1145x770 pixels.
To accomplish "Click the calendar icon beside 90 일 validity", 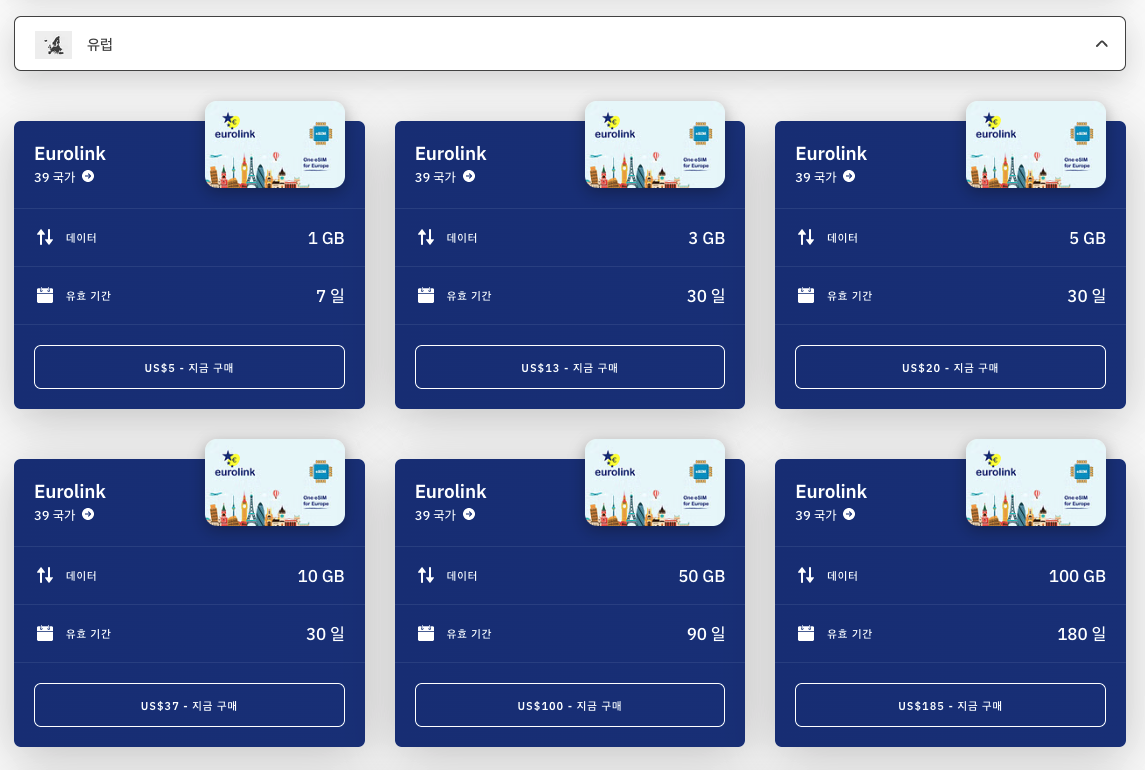I will point(426,633).
